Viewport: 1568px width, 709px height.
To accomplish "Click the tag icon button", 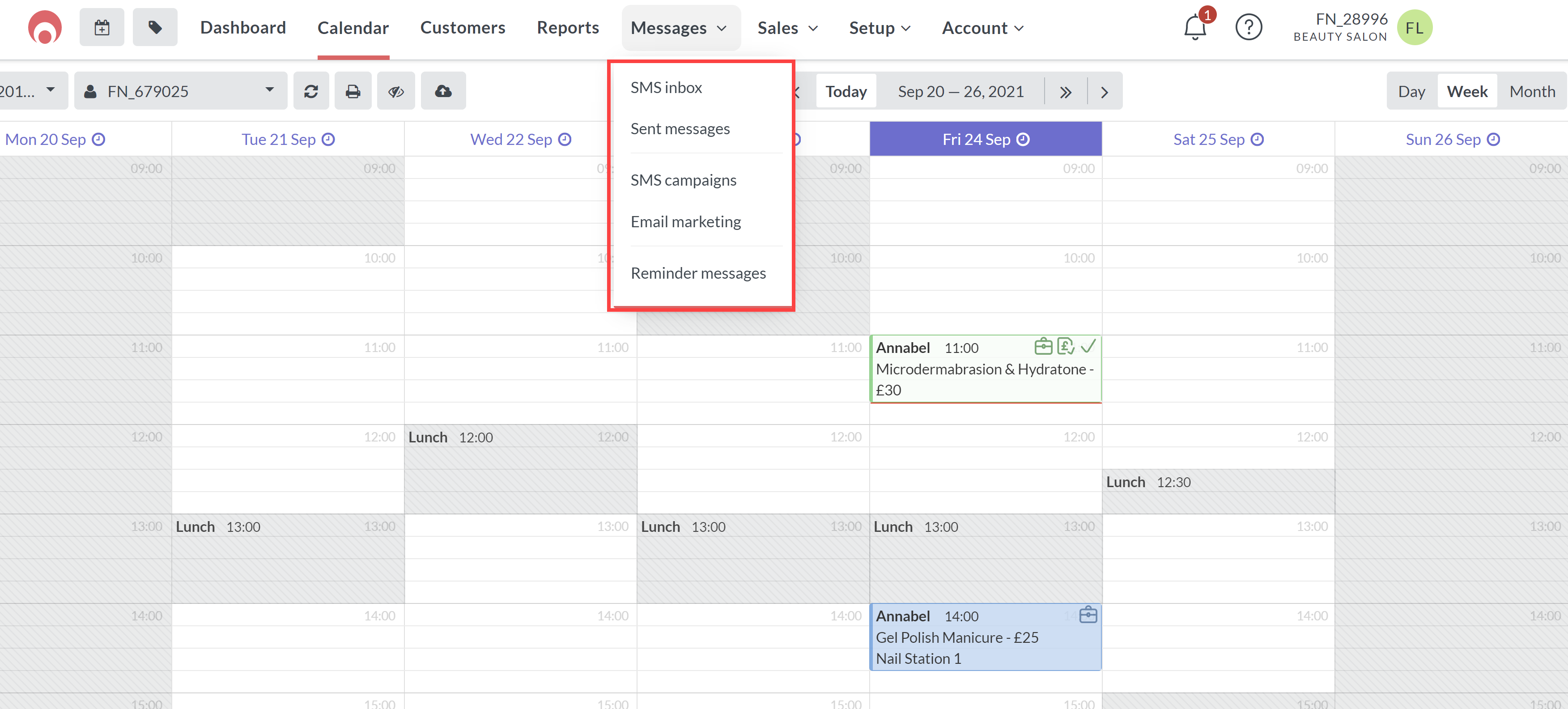I will [x=155, y=27].
